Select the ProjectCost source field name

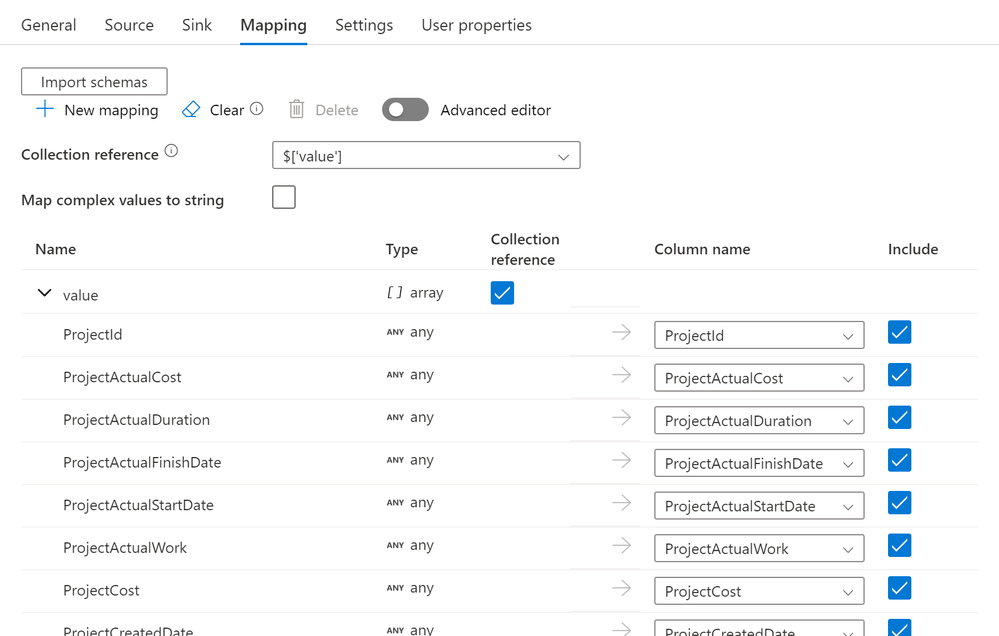(101, 591)
